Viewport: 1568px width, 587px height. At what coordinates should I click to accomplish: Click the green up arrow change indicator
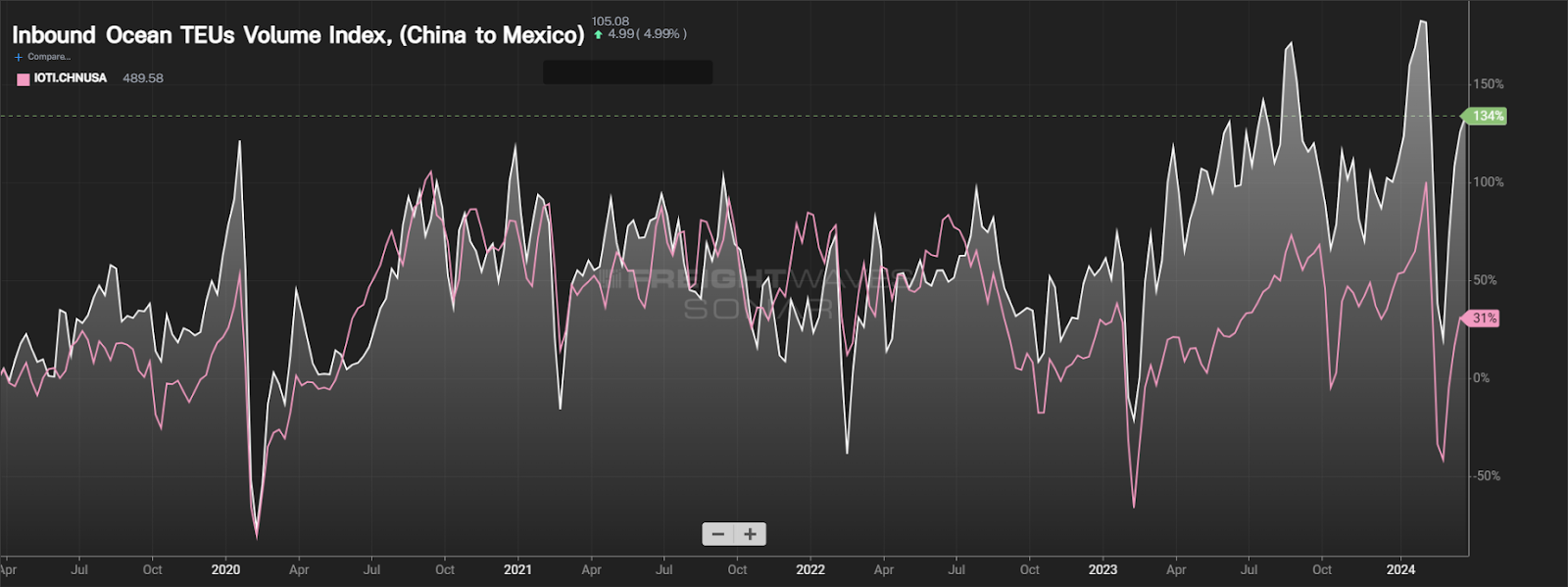click(599, 34)
